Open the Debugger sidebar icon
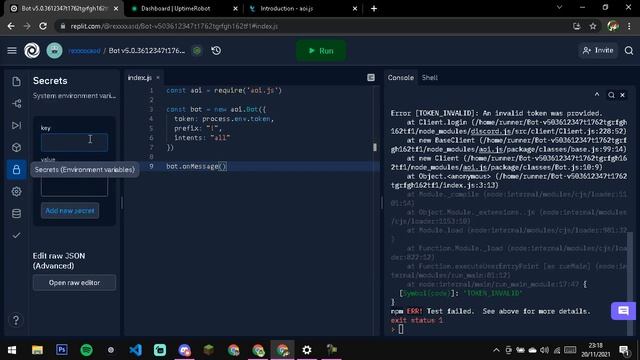The width and height of the screenshot is (640, 360). tap(16, 125)
